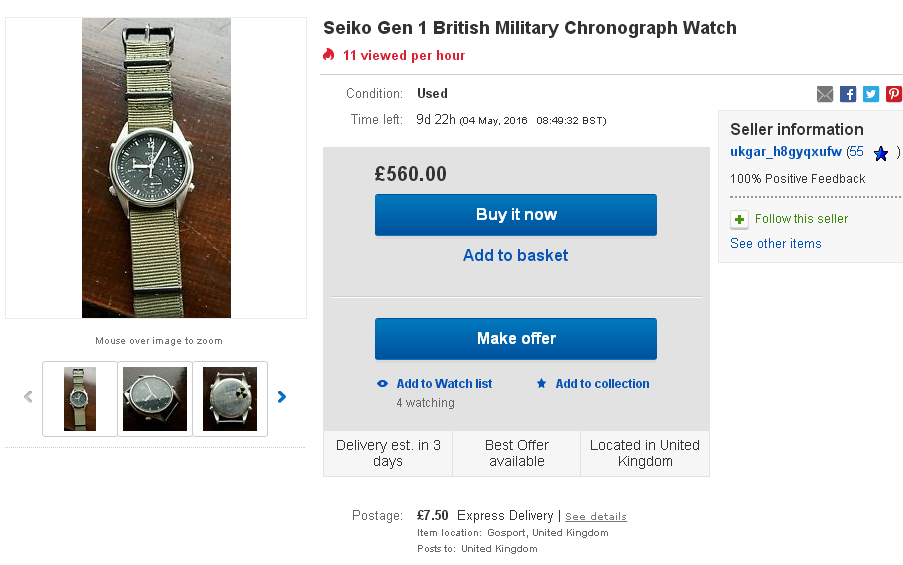Pin listing on Pinterest
Image resolution: width=903 pixels, height=565 pixels.
894,94
